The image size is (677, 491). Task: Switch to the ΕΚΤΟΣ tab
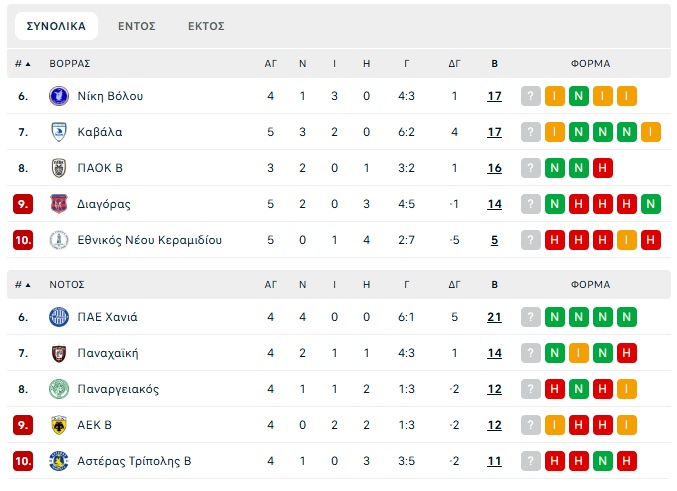(206, 26)
